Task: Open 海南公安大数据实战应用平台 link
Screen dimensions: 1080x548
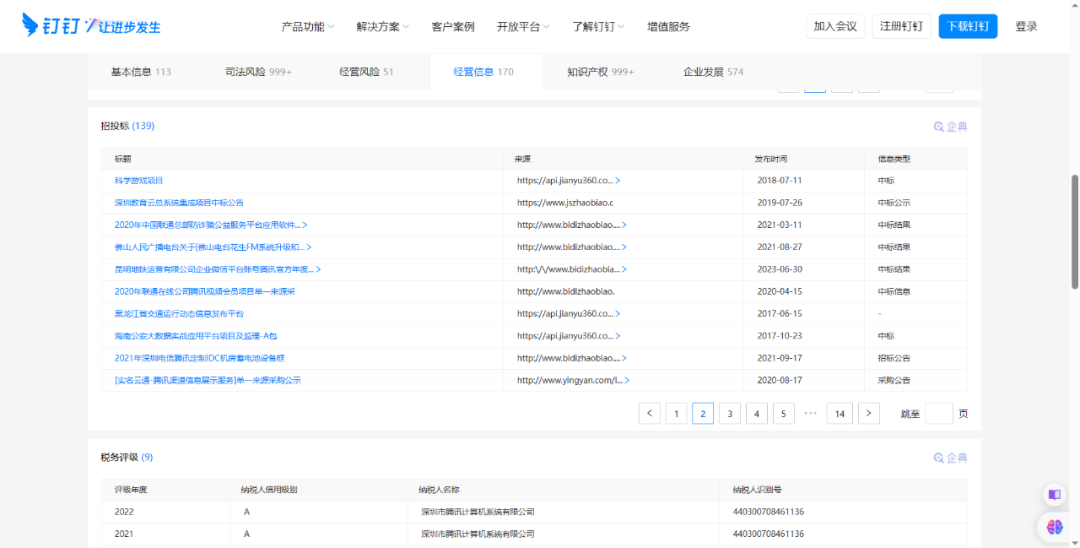Action: point(196,336)
